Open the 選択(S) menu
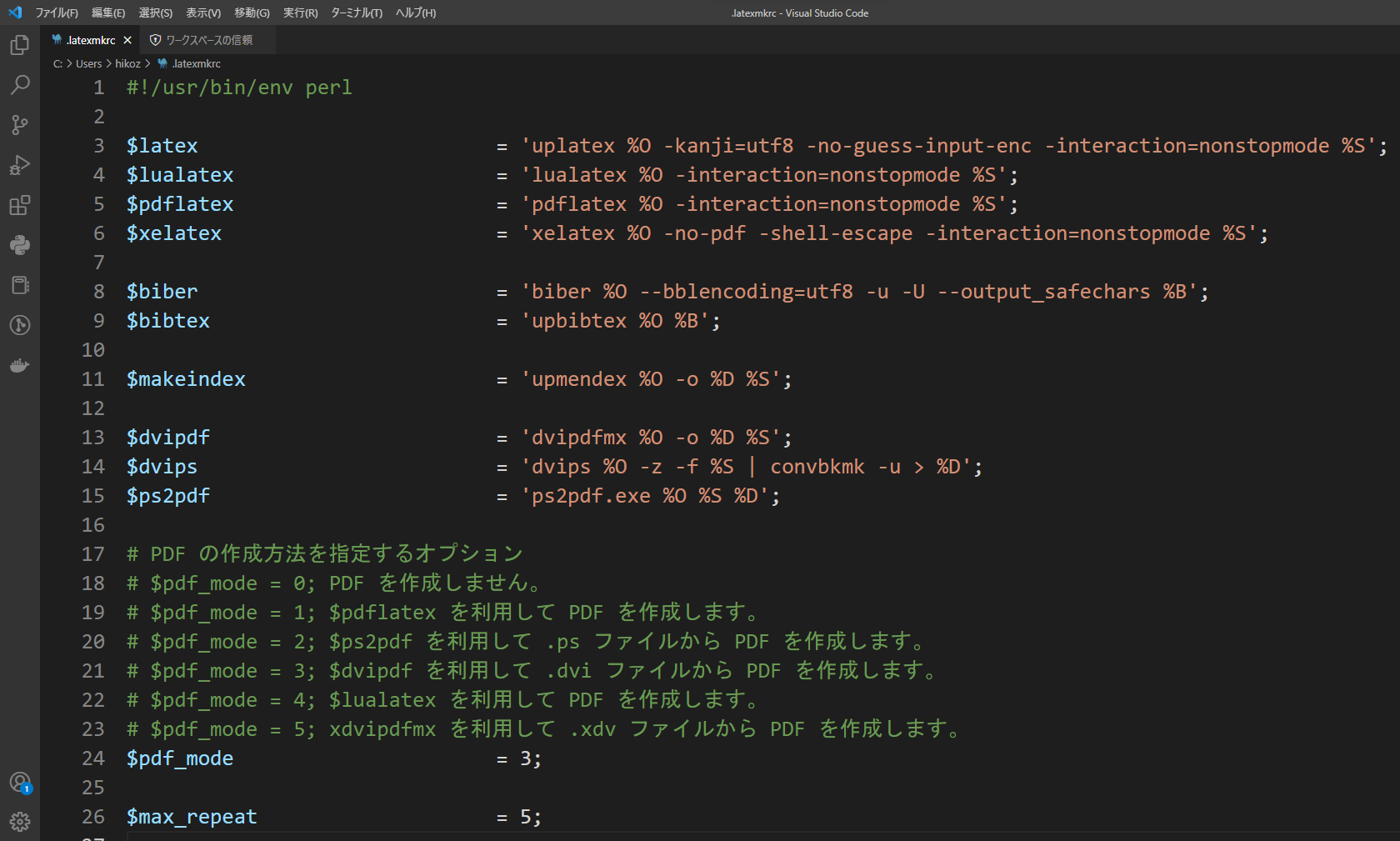Screen dimensions: 1400x841 (156, 13)
